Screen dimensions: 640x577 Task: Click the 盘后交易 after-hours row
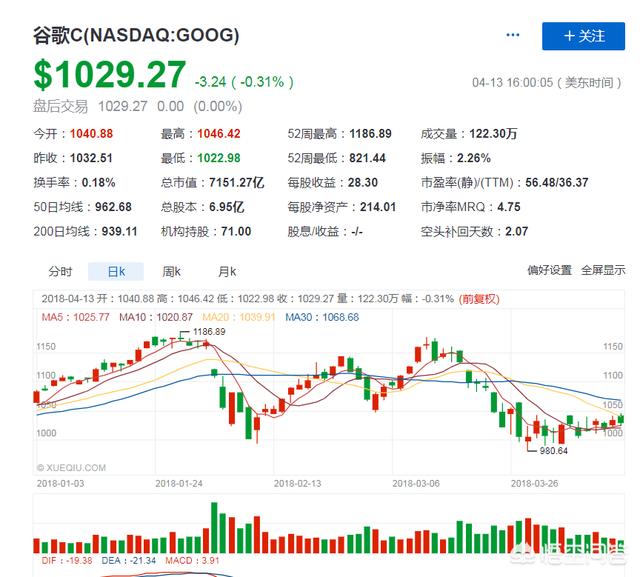(x=138, y=107)
